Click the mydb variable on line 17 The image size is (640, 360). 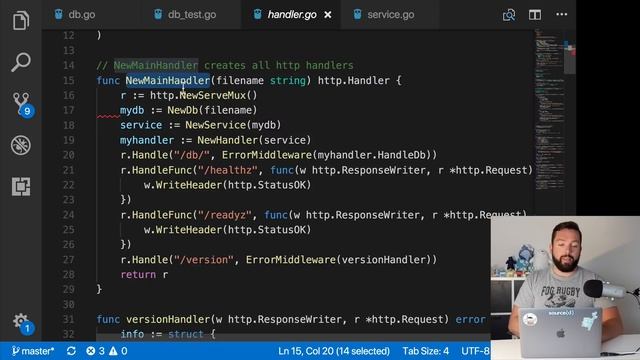click(132, 110)
